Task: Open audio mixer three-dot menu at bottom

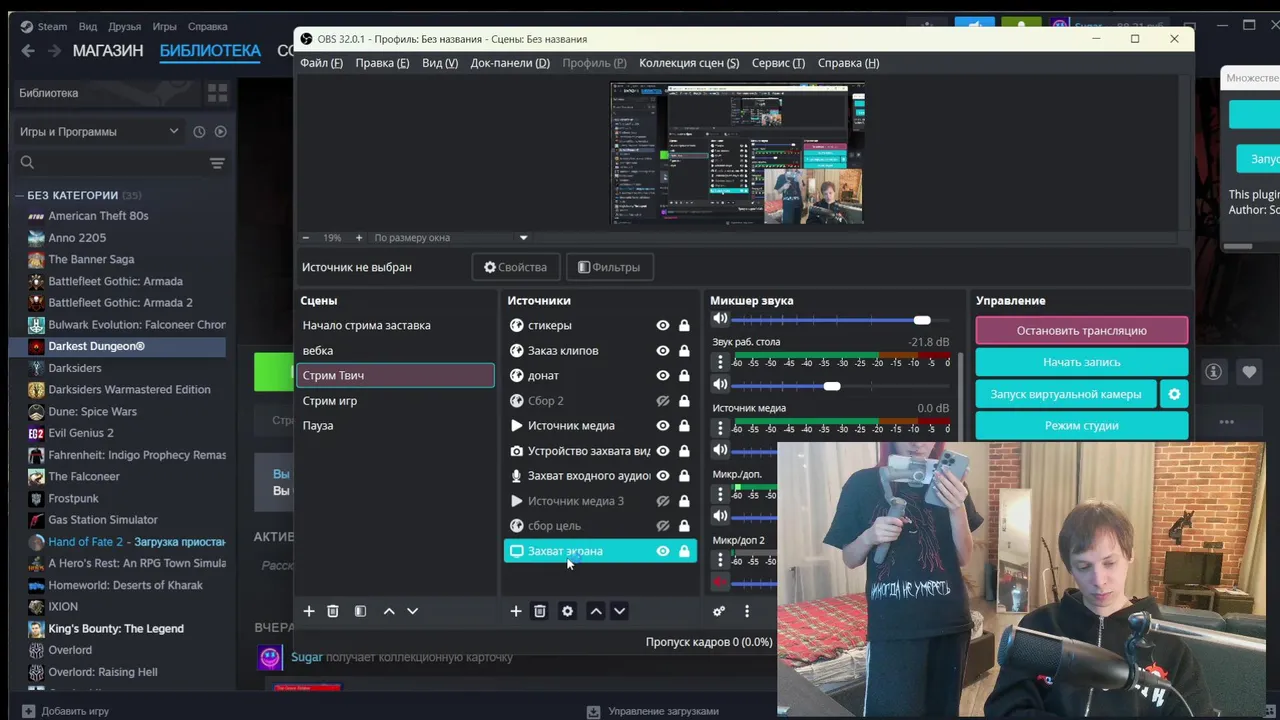Action: [746, 611]
